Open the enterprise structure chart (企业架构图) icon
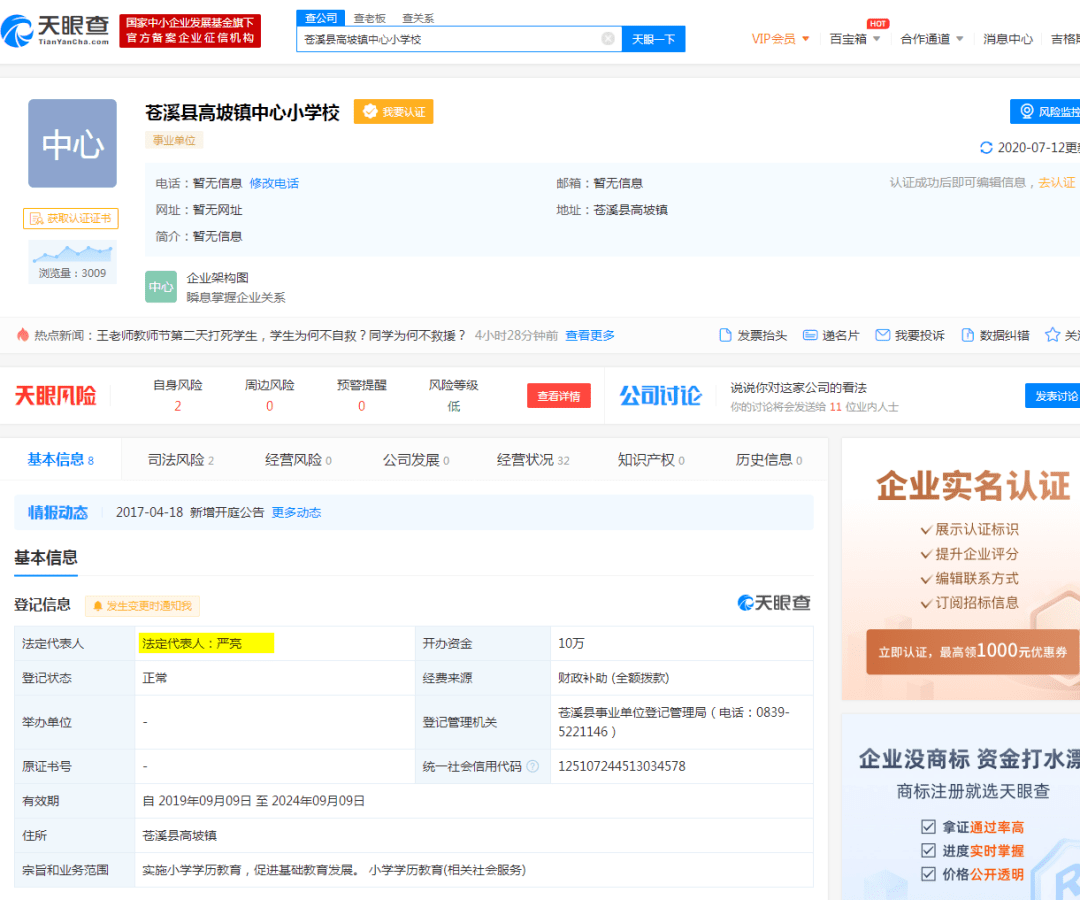Image resolution: width=1080 pixels, height=900 pixels. coord(161,287)
